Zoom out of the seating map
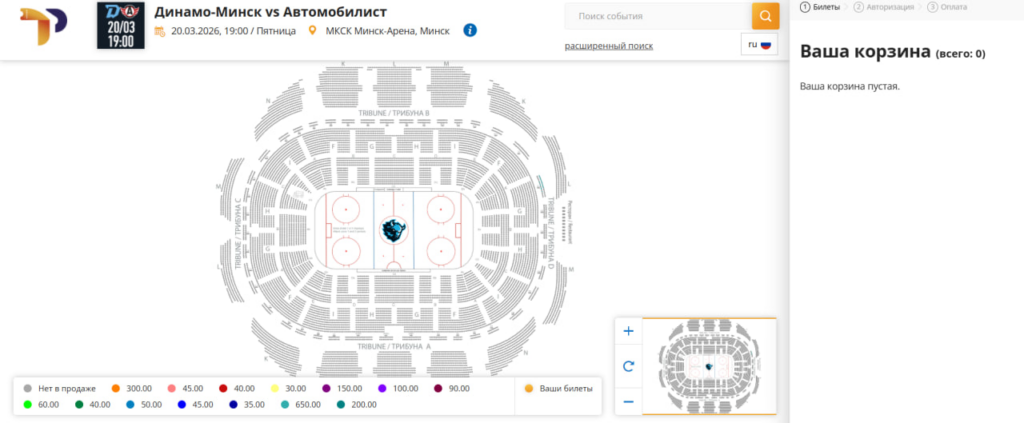 click(x=628, y=401)
